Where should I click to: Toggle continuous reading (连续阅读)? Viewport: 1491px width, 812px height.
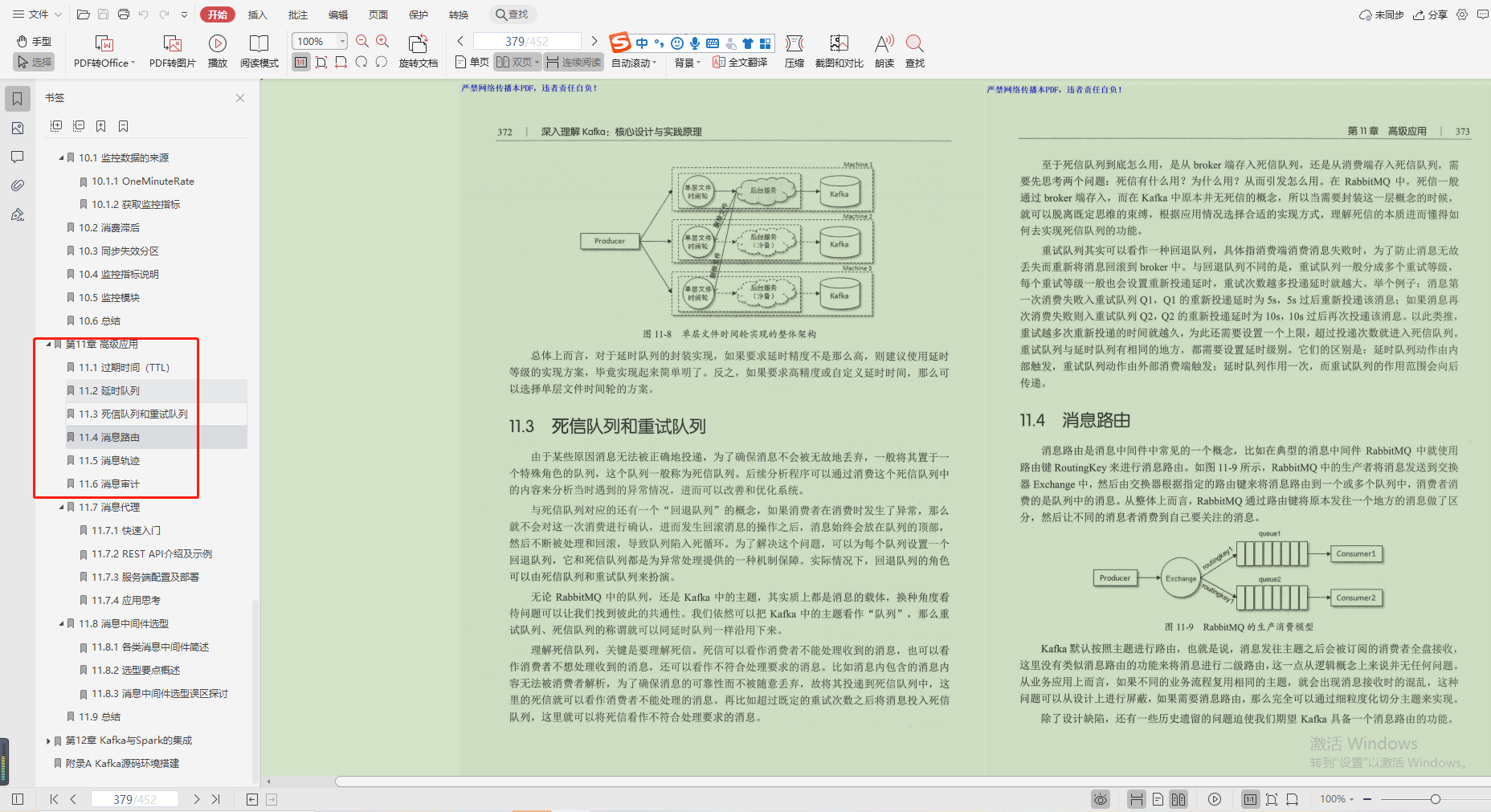point(574,62)
